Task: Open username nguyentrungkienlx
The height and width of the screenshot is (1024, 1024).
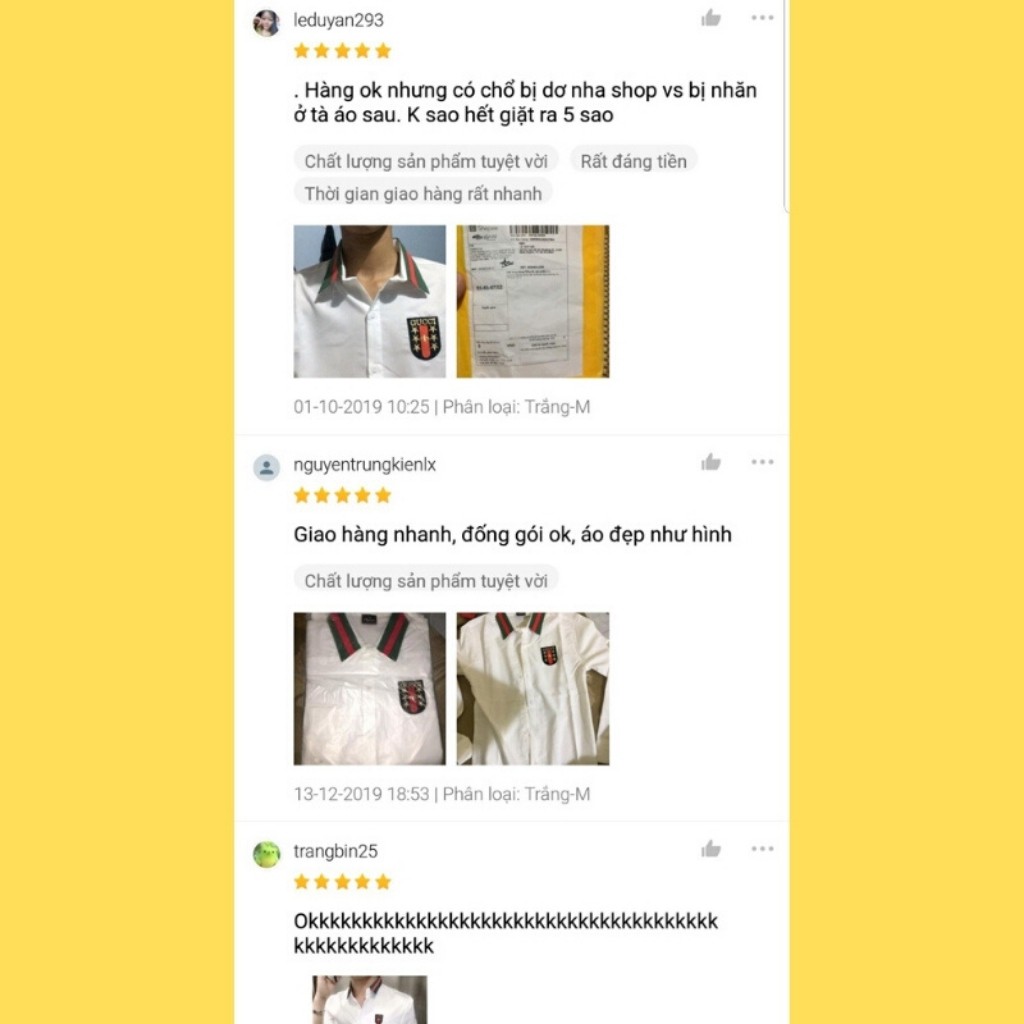Action: click(364, 464)
